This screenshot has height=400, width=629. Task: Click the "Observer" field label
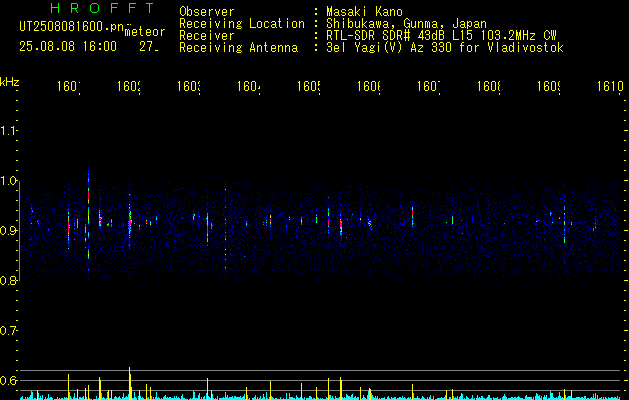[x=207, y=11]
